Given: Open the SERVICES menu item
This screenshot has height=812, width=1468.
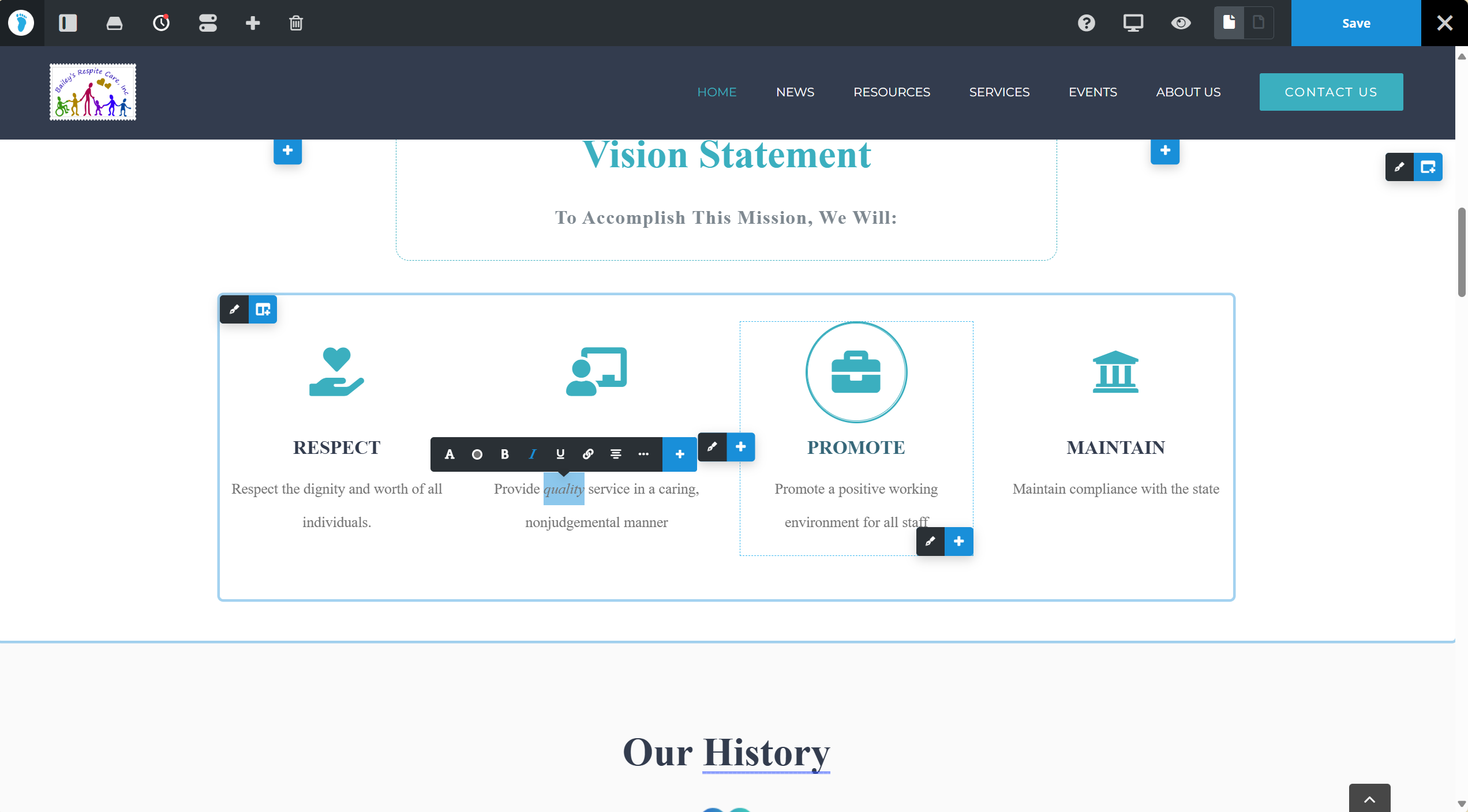Looking at the screenshot, I should (x=999, y=92).
